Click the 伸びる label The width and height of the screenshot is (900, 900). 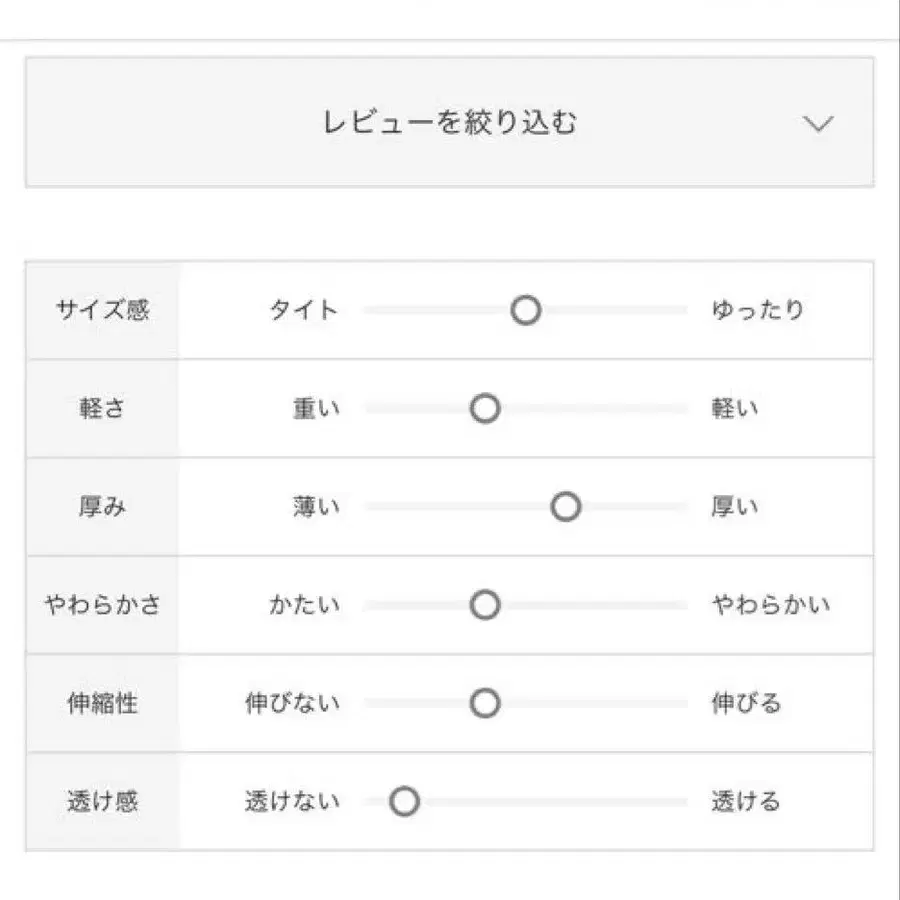point(746,703)
